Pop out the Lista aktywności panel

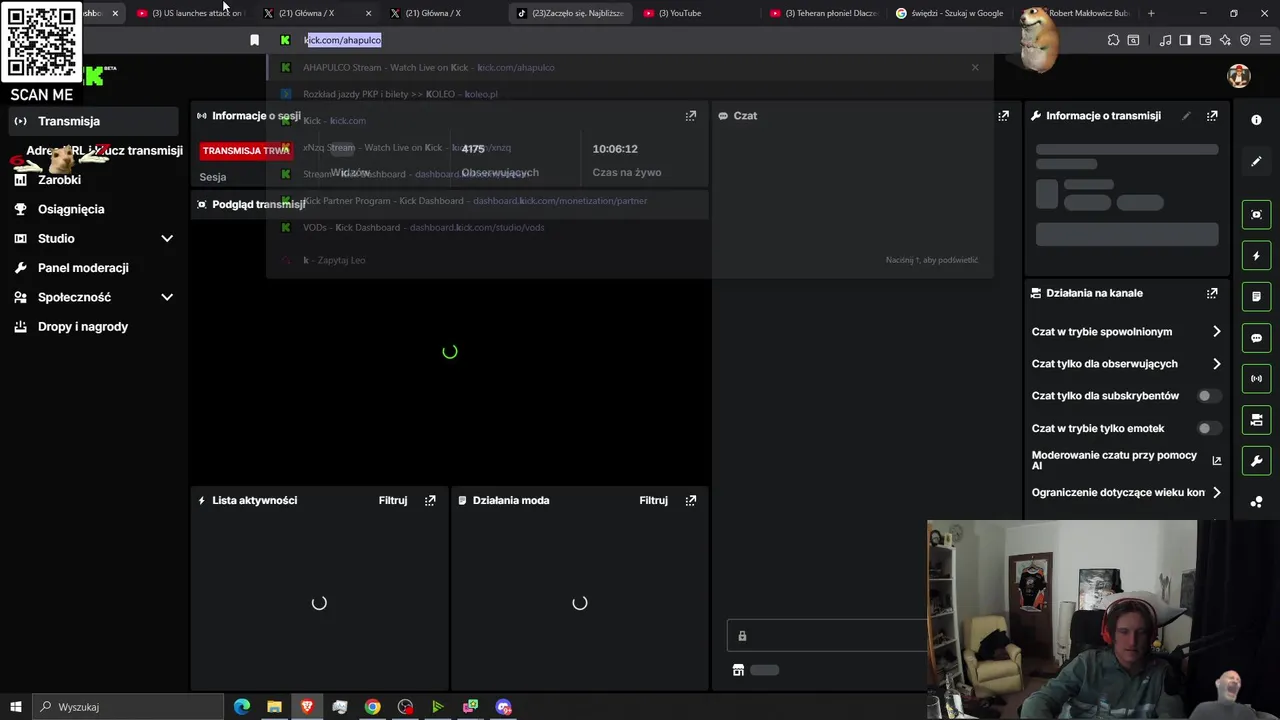(x=430, y=501)
